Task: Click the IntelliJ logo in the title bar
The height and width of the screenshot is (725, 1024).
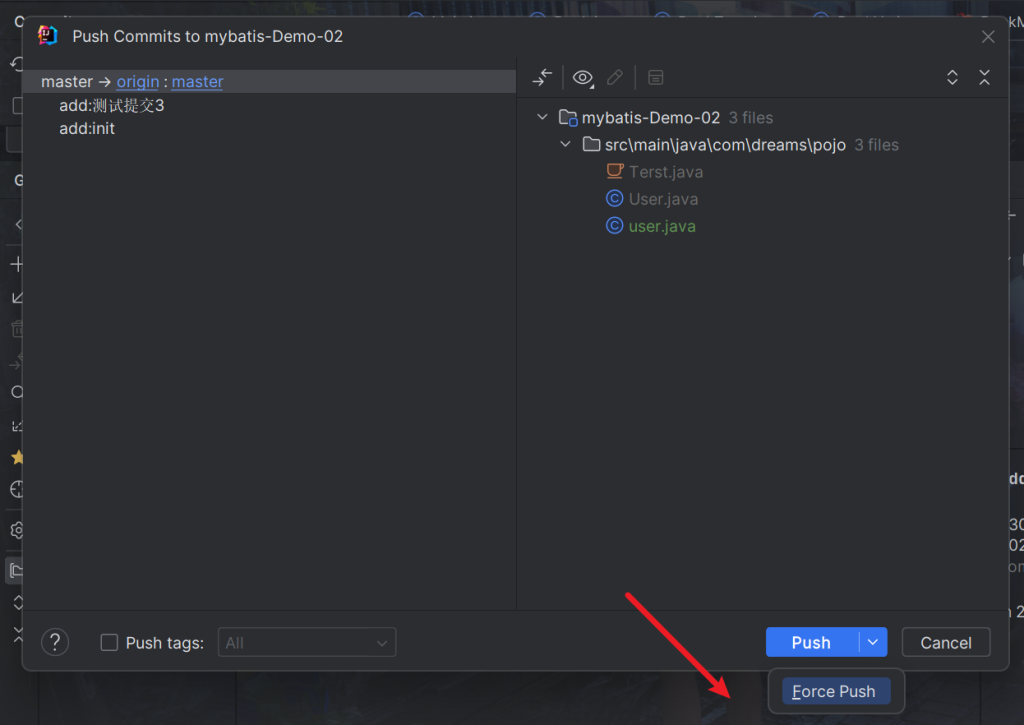Action: [x=48, y=36]
